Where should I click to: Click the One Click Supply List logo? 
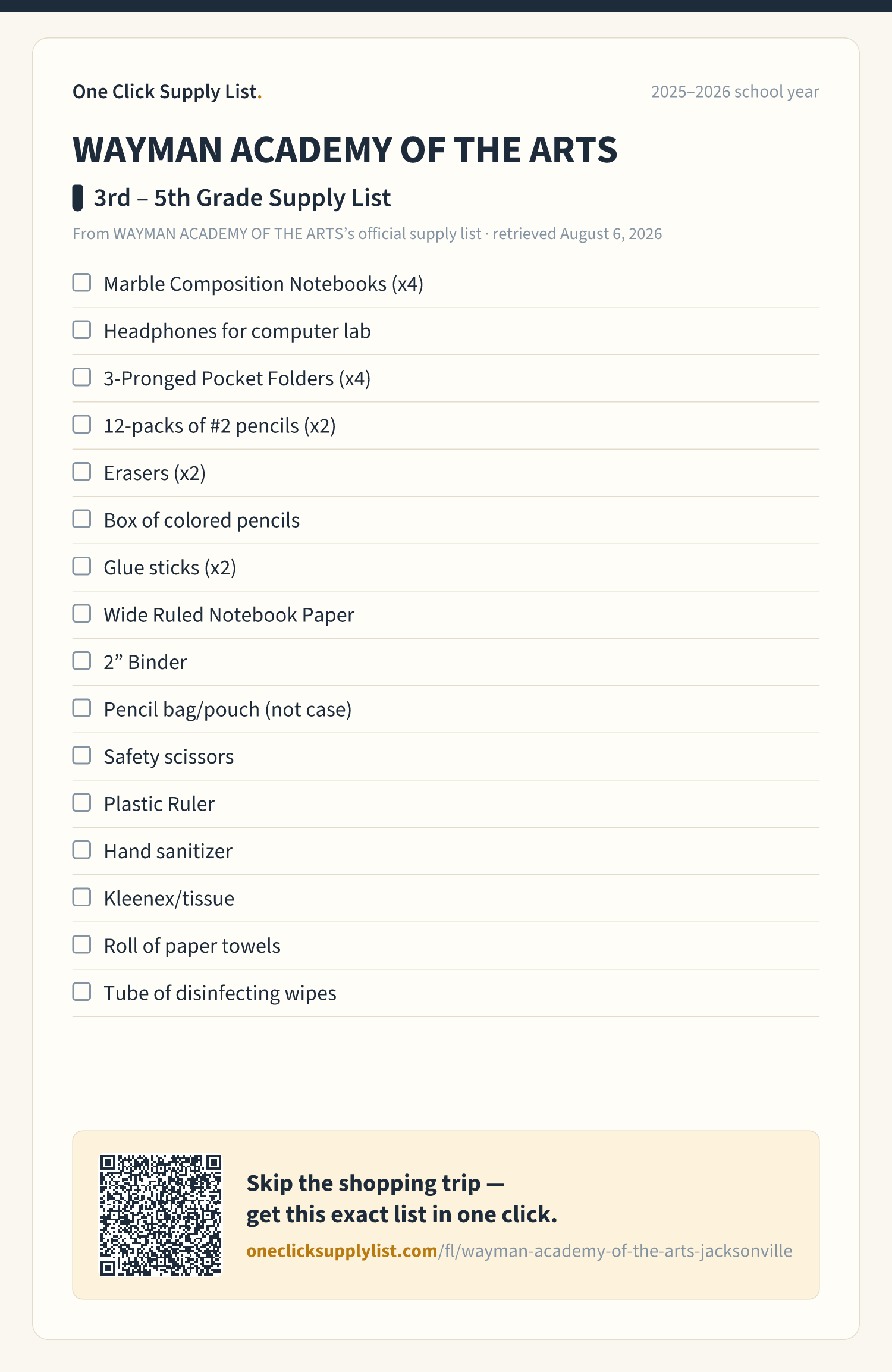(x=167, y=92)
